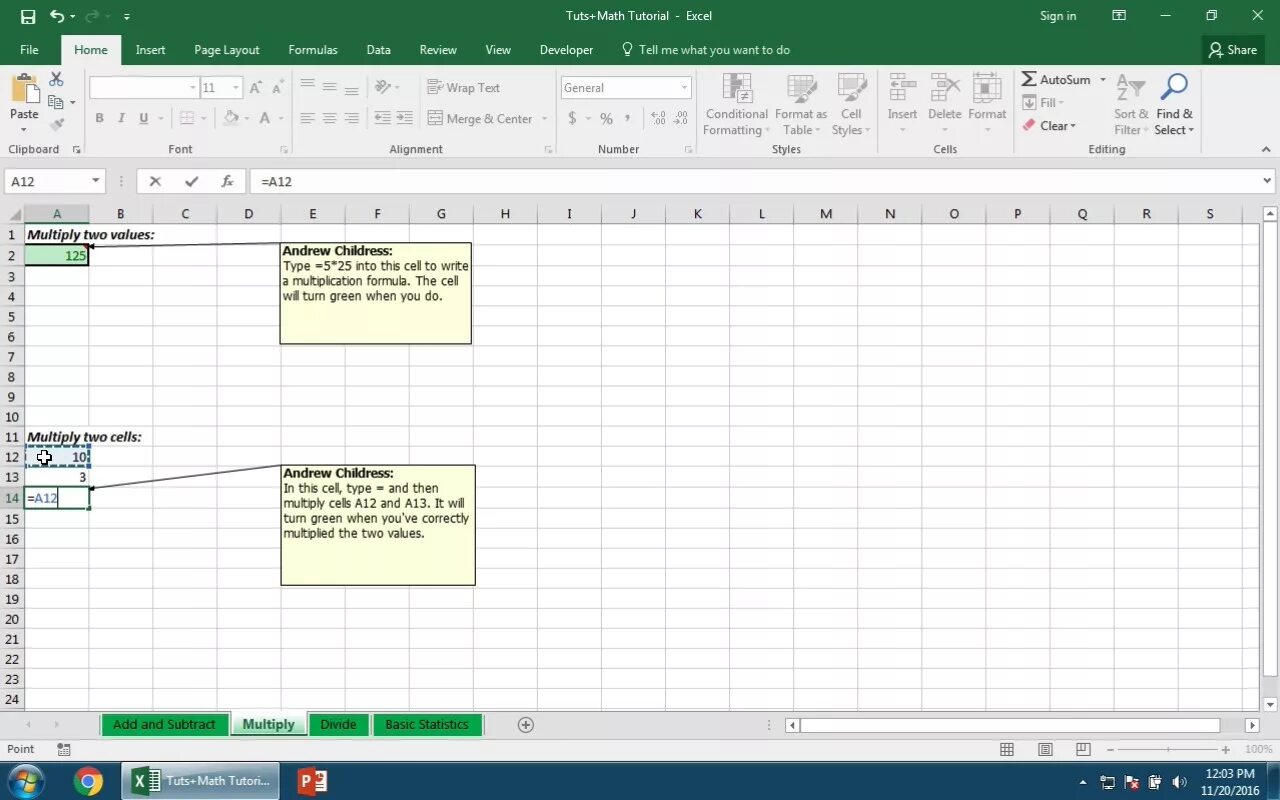The width and height of the screenshot is (1280, 800).
Task: Open the Fill Color bucket swatch
Action: (x=231, y=118)
